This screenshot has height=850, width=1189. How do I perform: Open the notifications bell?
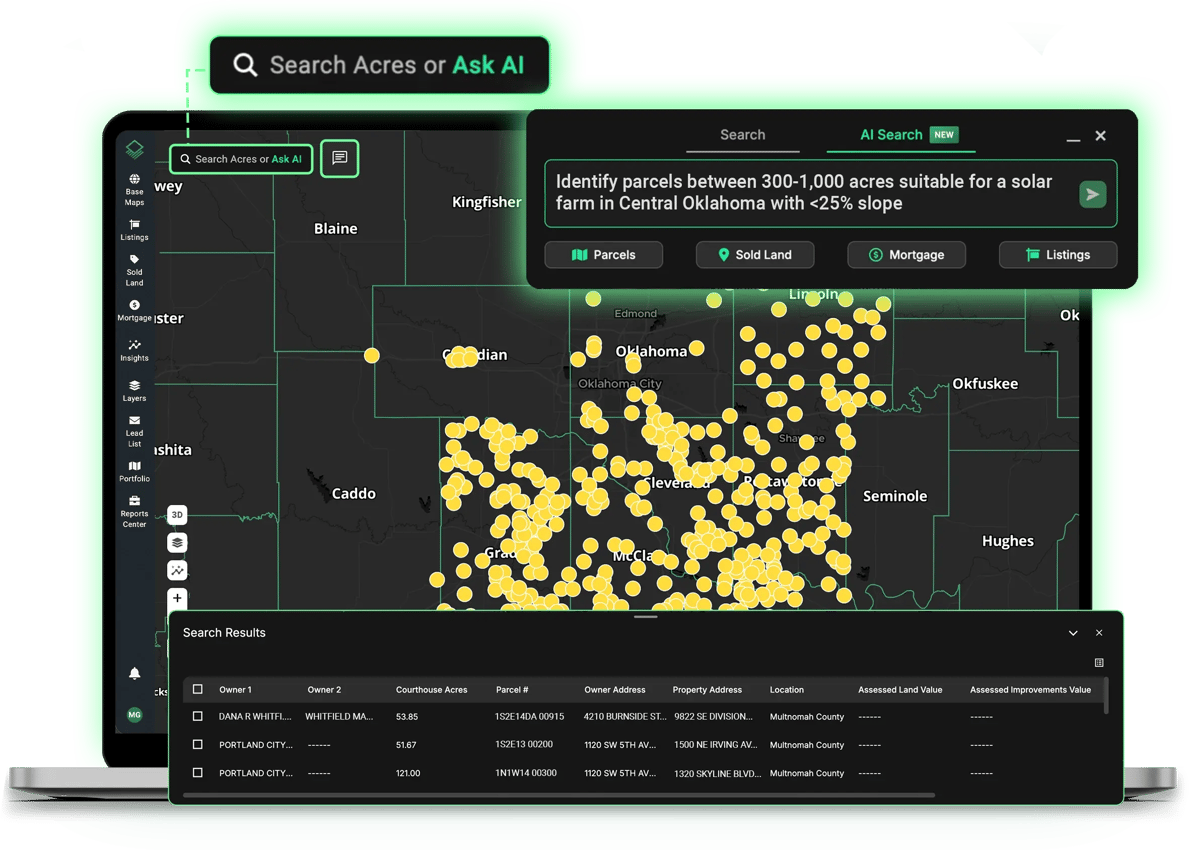(x=134, y=673)
